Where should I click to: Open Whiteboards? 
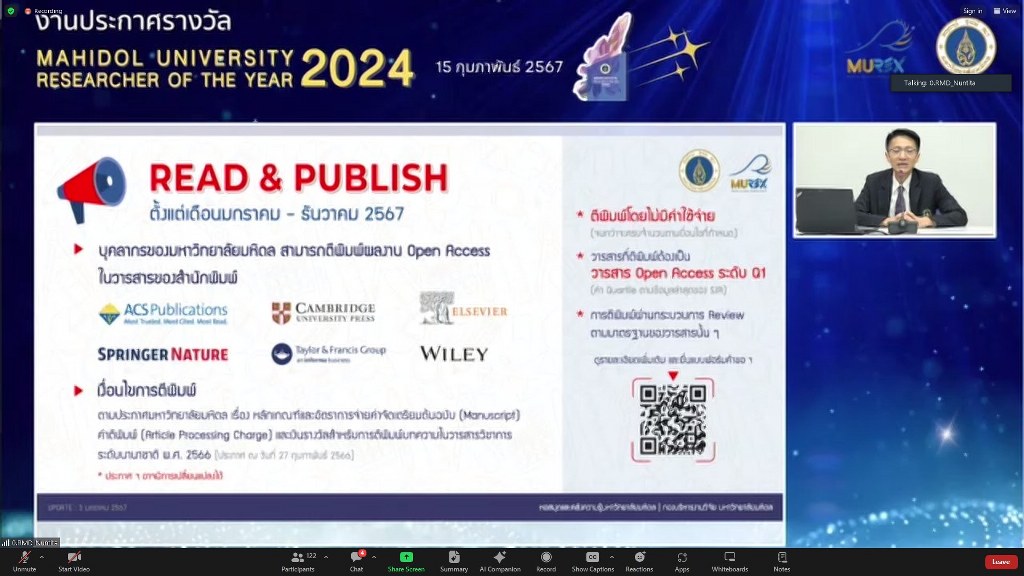pos(729,559)
